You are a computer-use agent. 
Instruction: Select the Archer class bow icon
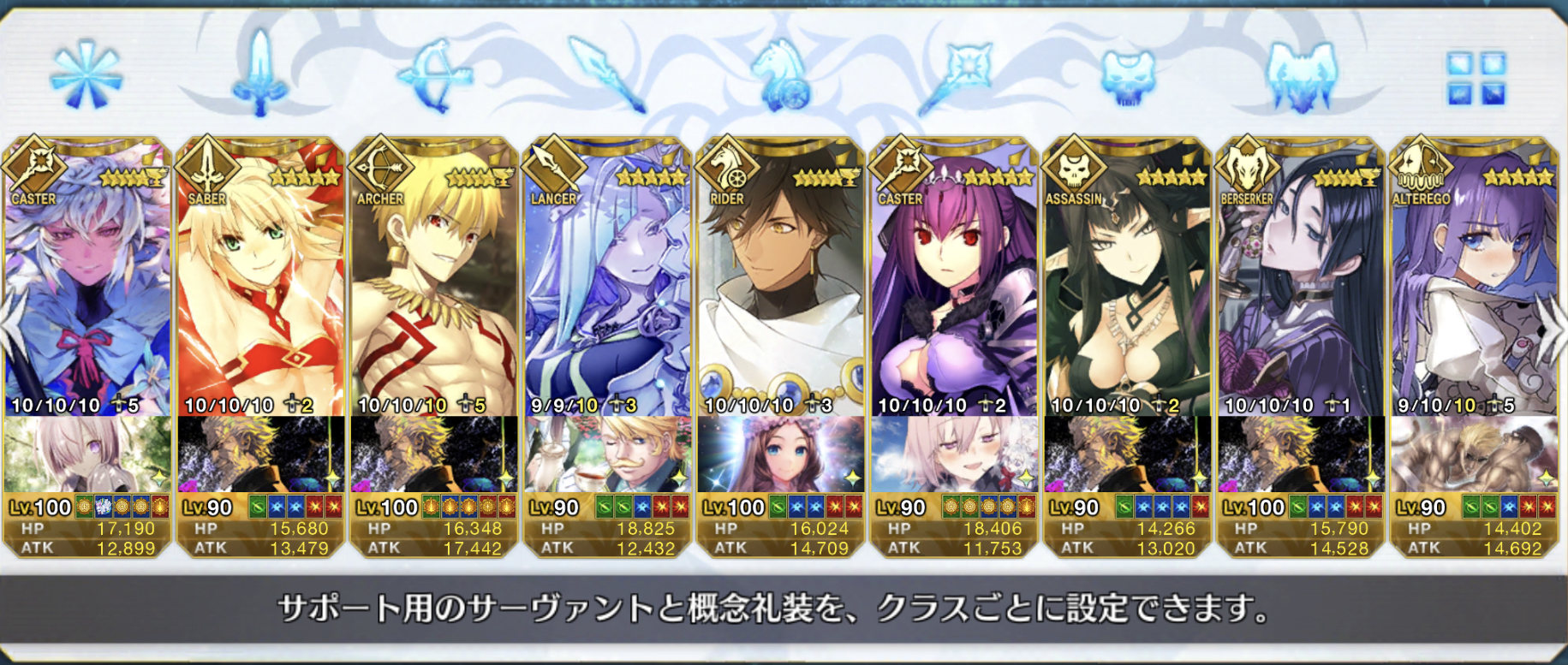click(434, 75)
